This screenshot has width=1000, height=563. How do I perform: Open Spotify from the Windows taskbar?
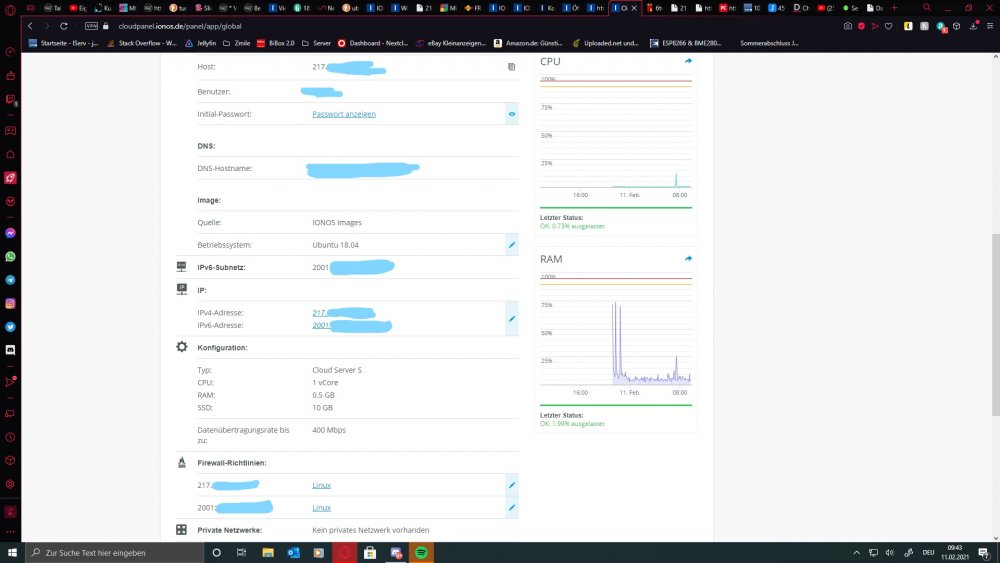click(421, 553)
